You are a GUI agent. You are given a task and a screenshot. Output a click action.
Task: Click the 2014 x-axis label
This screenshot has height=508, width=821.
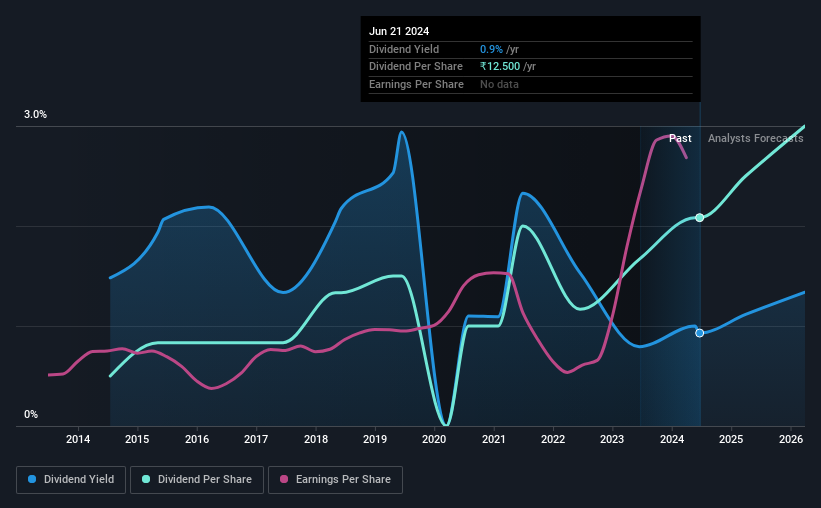(77, 439)
